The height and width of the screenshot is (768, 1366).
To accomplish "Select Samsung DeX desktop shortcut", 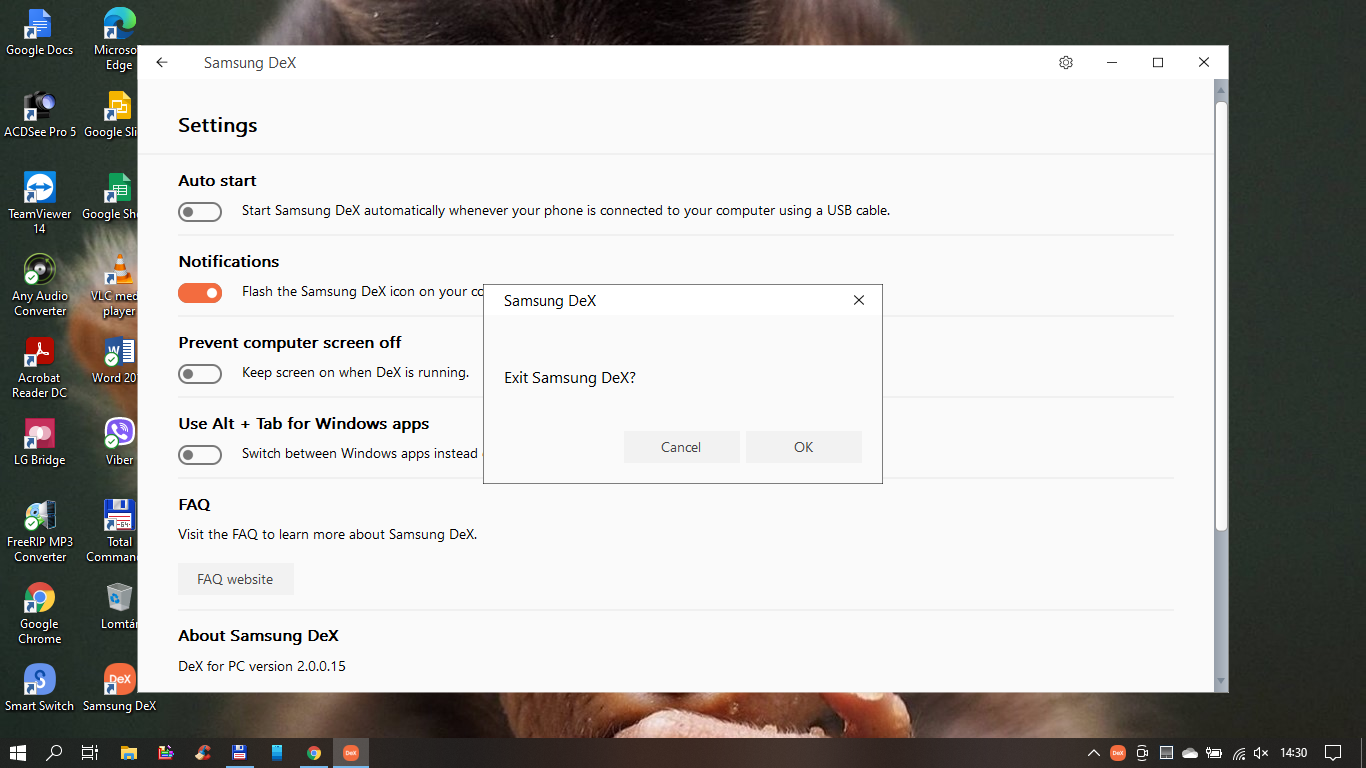I will point(119,688).
